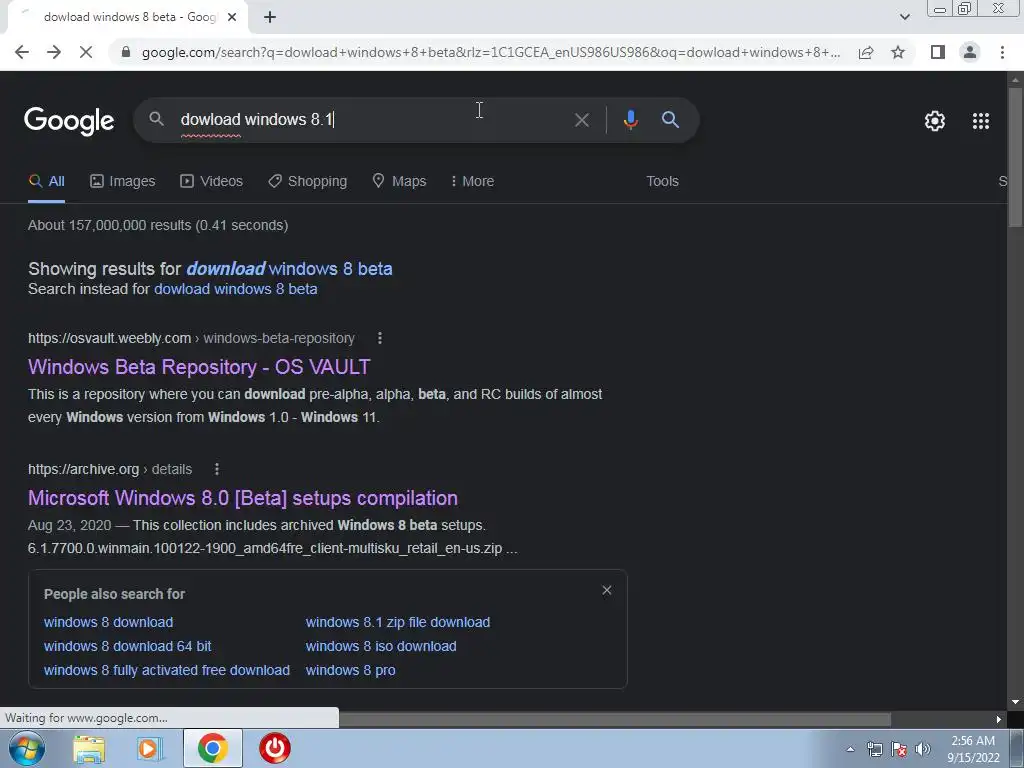The height and width of the screenshot is (768, 1024).
Task: Show hidden system tray icons
Action: pos(850,749)
